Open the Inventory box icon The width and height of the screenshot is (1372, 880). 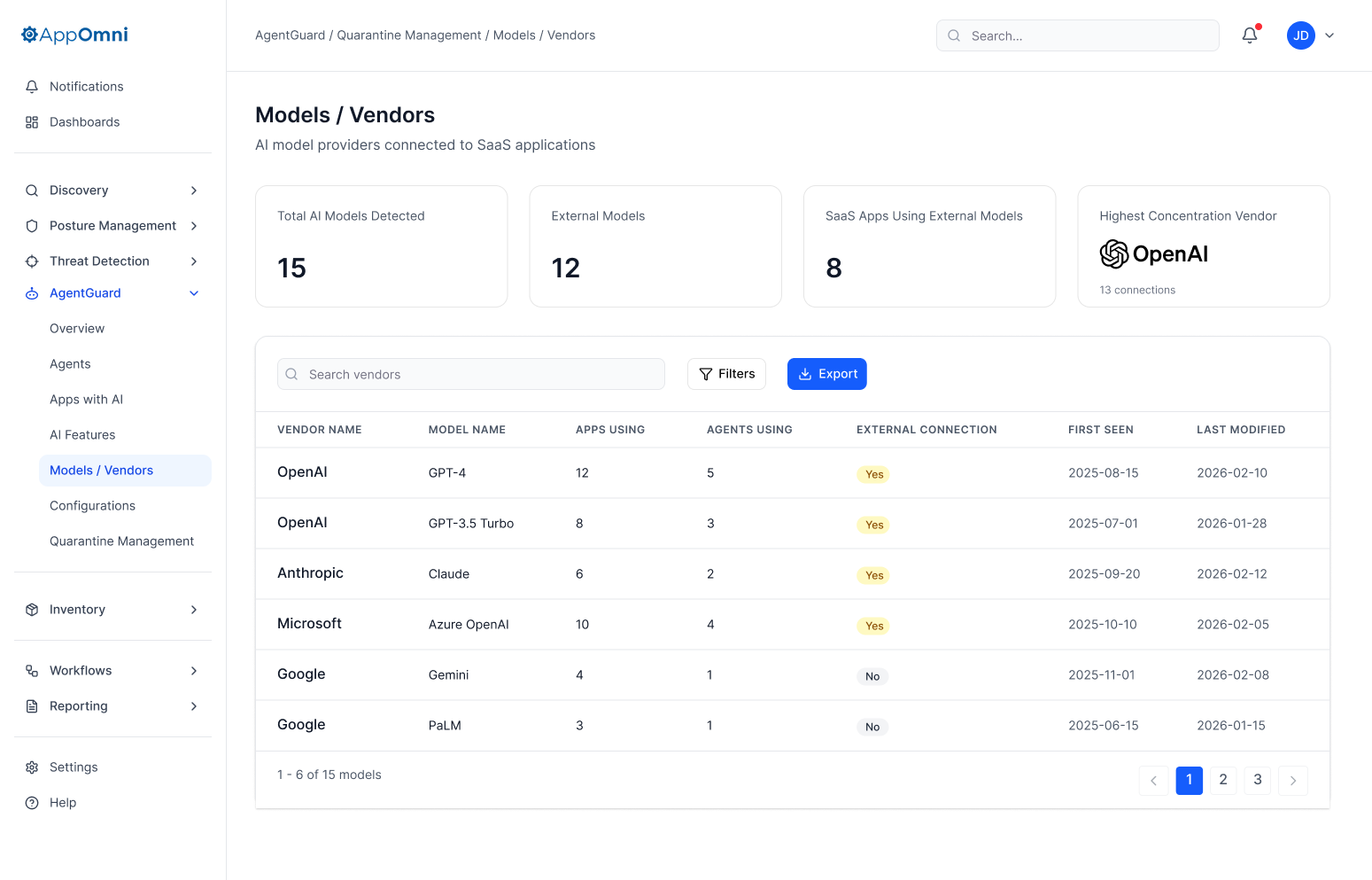[x=31, y=609]
